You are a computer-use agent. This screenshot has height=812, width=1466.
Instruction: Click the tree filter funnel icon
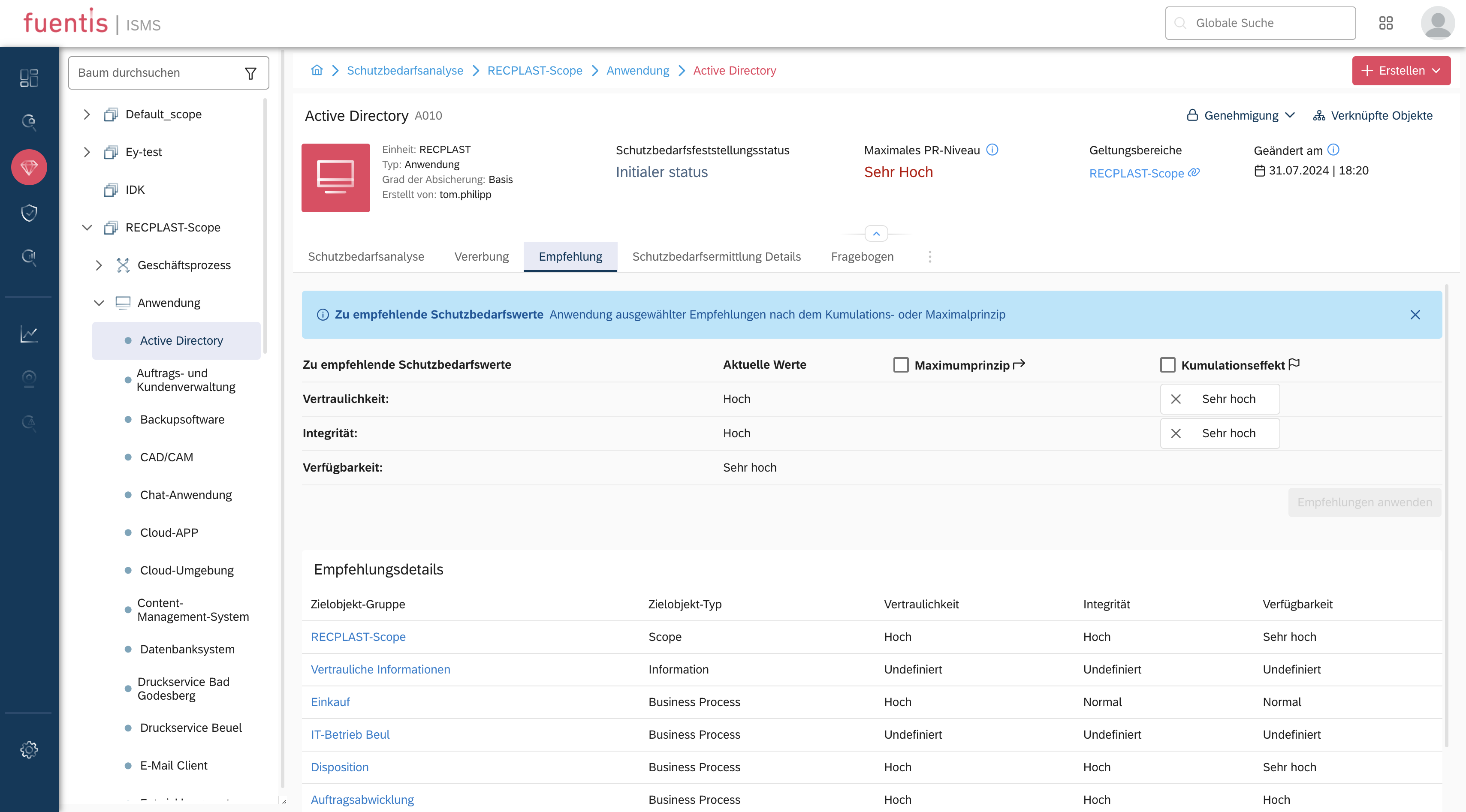coord(250,73)
